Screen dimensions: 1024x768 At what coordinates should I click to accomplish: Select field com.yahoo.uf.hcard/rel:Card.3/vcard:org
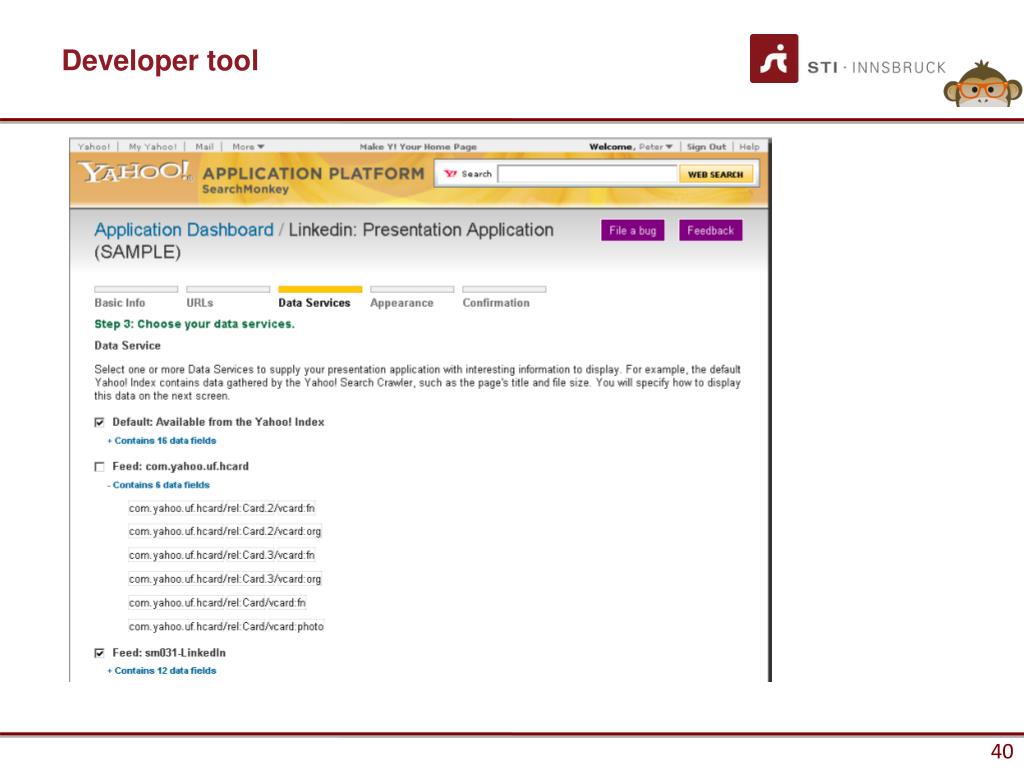225,579
